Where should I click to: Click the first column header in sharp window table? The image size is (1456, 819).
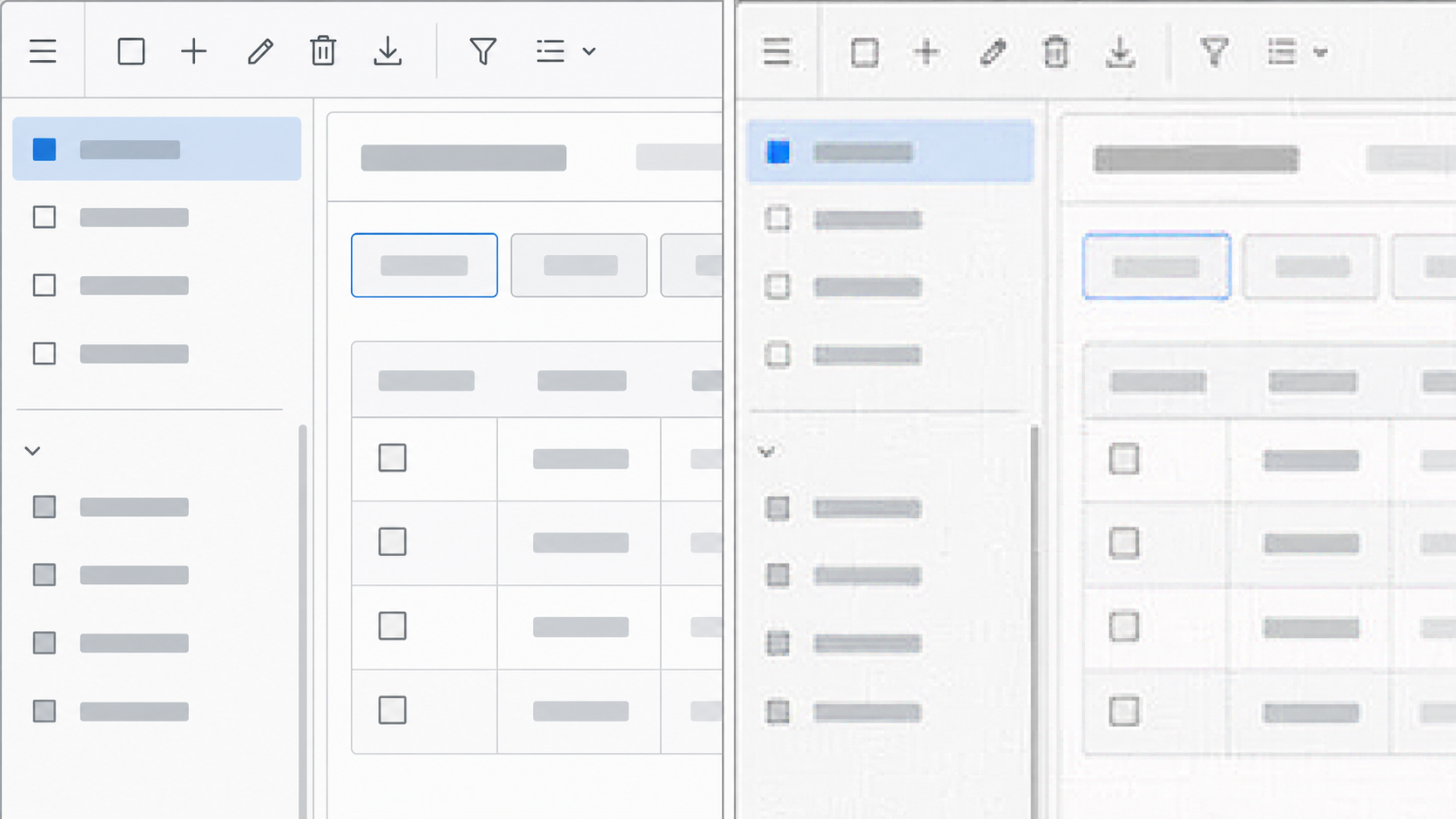[427, 380]
